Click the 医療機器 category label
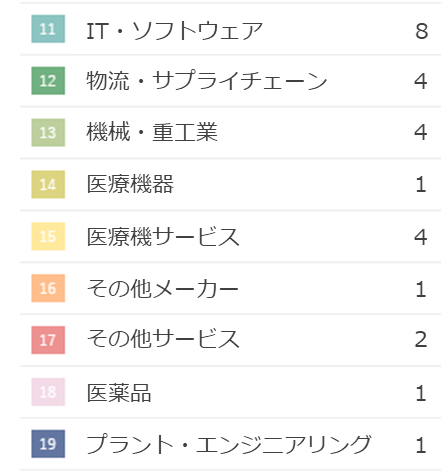 click(130, 184)
